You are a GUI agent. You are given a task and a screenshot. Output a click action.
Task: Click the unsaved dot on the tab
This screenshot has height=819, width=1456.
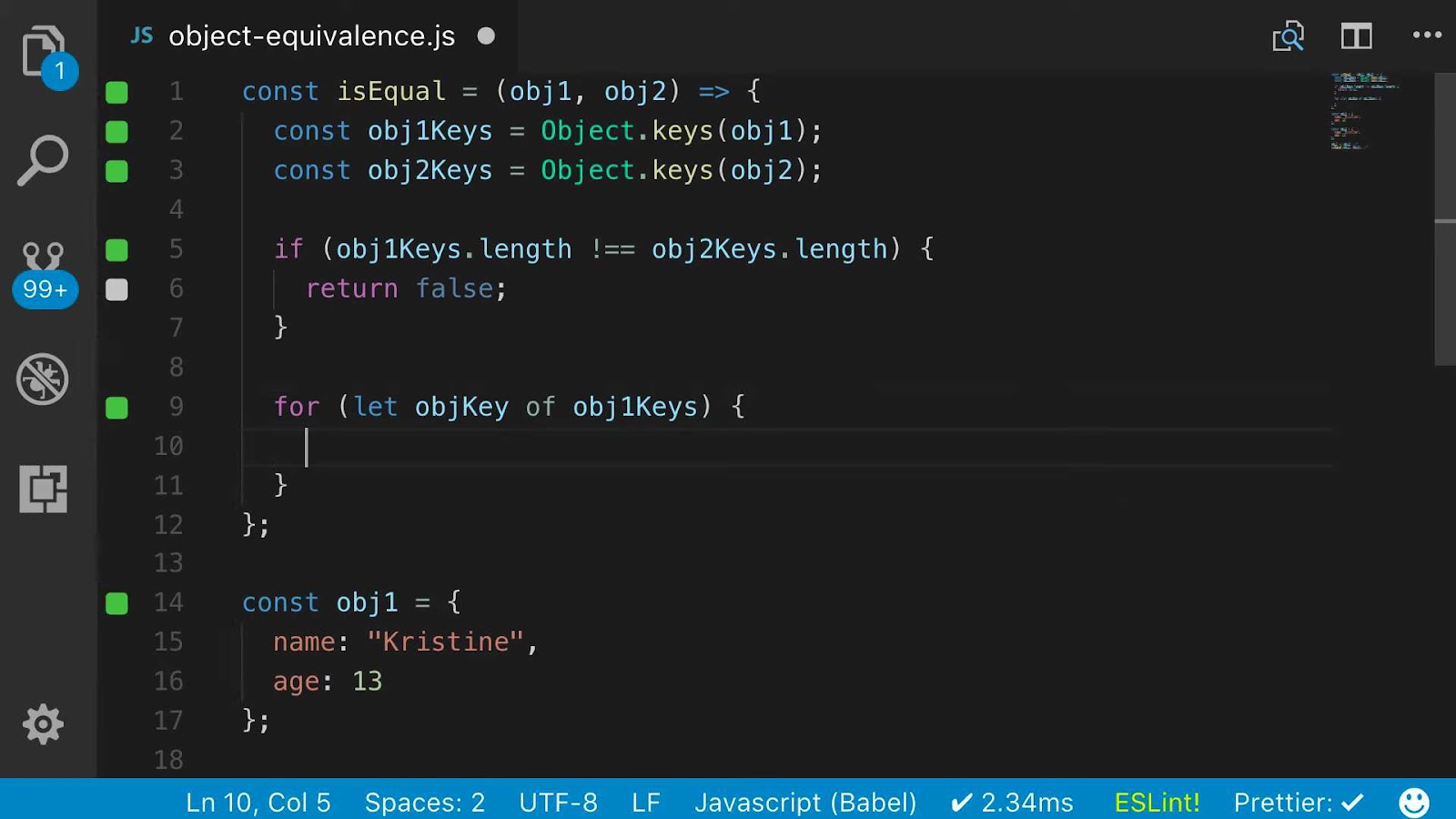tap(486, 35)
